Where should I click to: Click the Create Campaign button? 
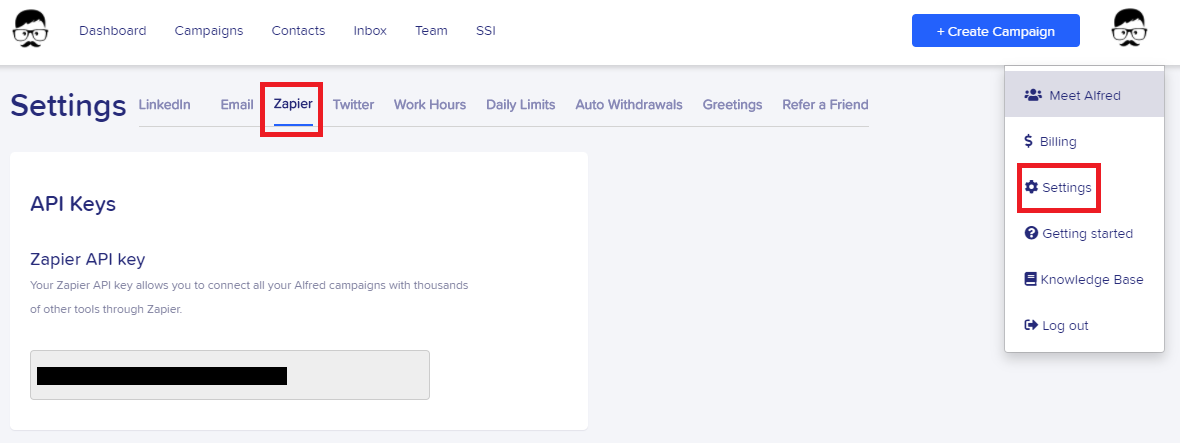tap(996, 31)
